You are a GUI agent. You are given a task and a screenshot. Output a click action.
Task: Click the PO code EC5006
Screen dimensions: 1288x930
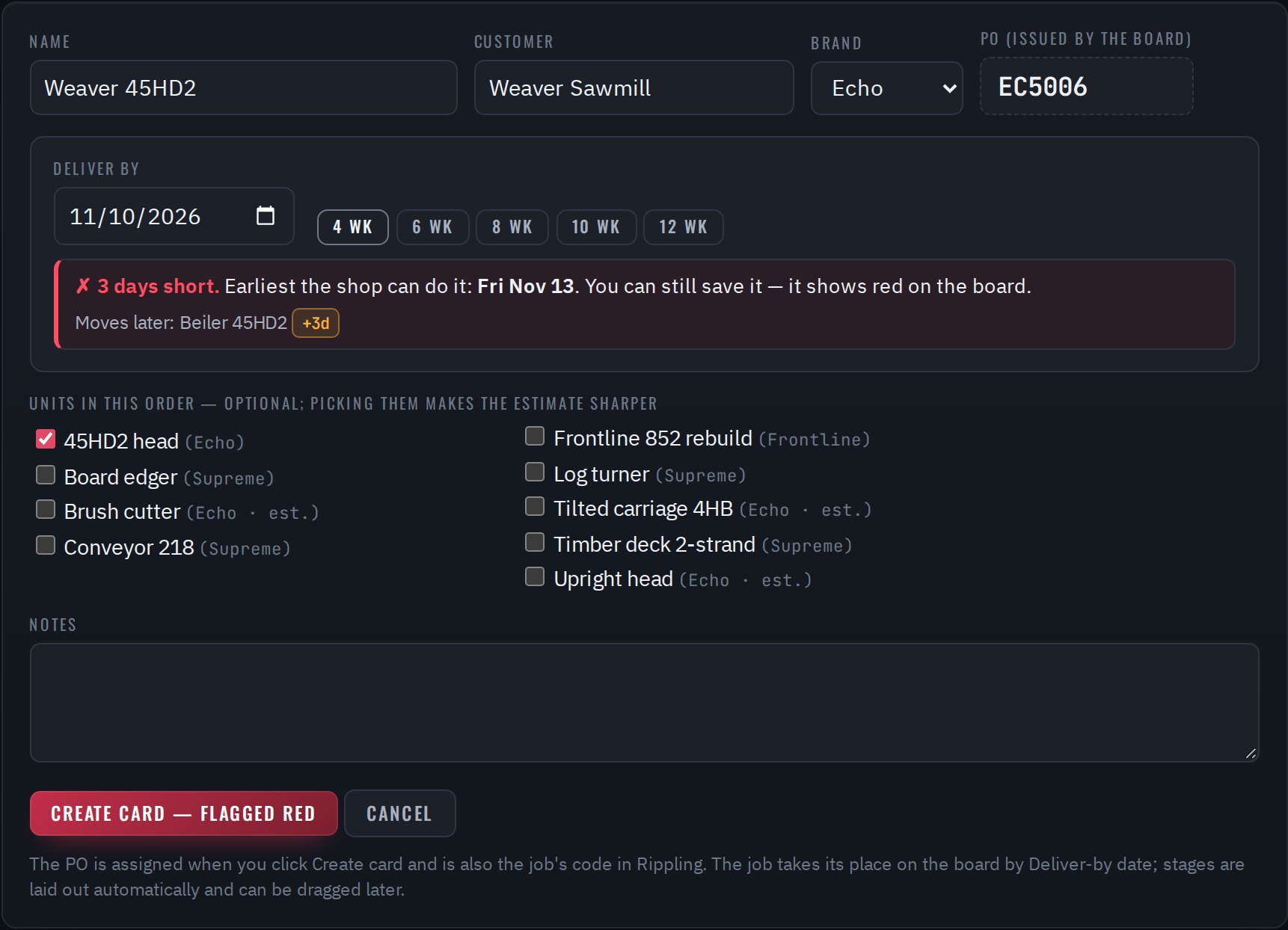click(x=1086, y=87)
